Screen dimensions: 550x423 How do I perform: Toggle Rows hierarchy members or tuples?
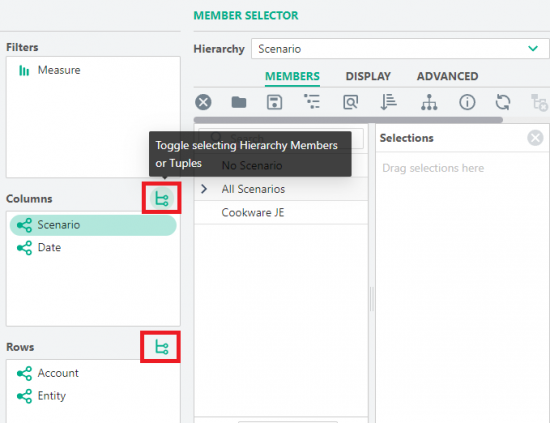coord(161,347)
